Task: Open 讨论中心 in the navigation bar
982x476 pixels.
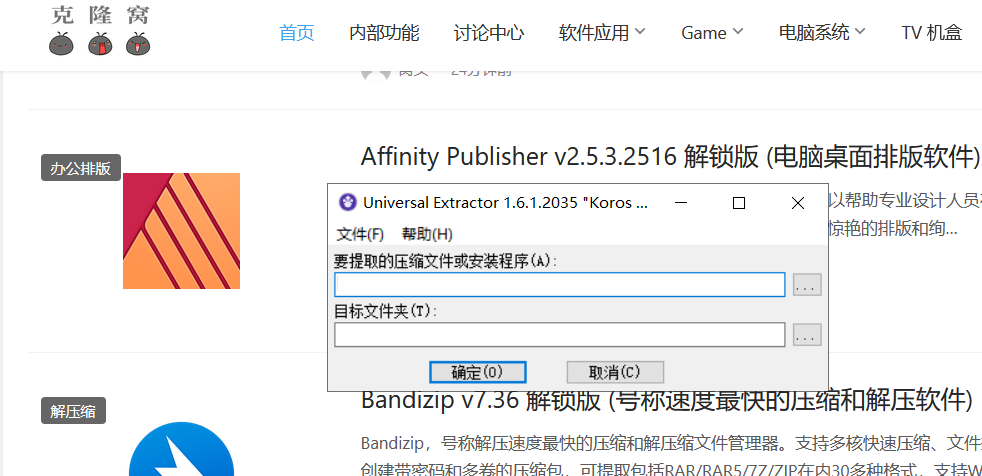Action: (x=488, y=33)
